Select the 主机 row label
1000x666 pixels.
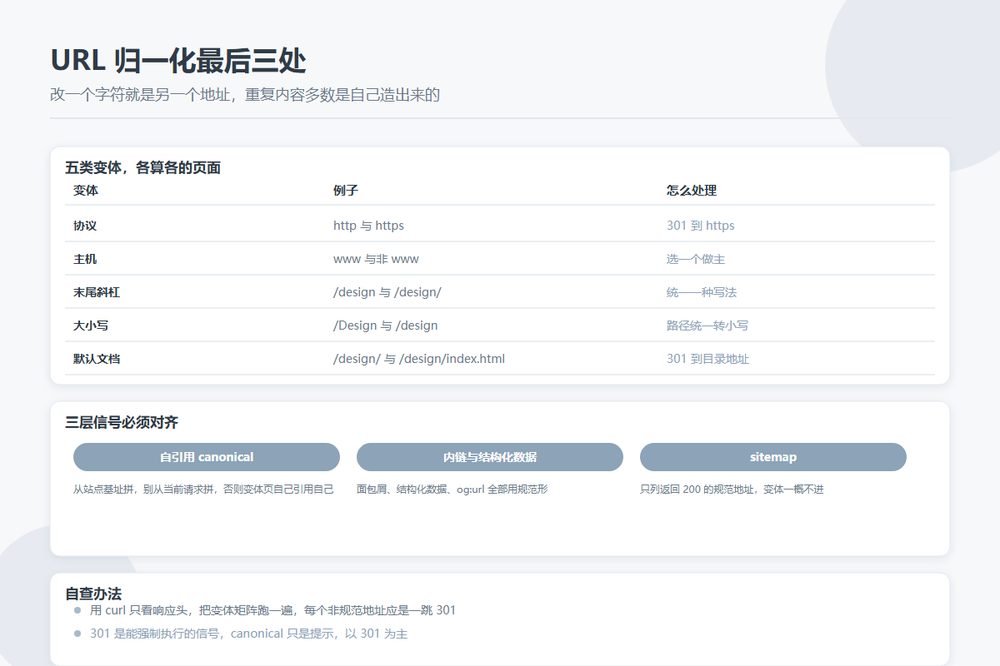pyautogui.click(x=85, y=259)
